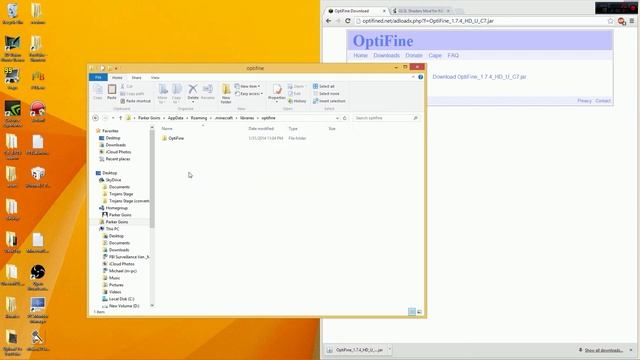Screen dimensions: 640x360
Task: Expand the address bar history dropdown
Action: [x=337, y=118]
